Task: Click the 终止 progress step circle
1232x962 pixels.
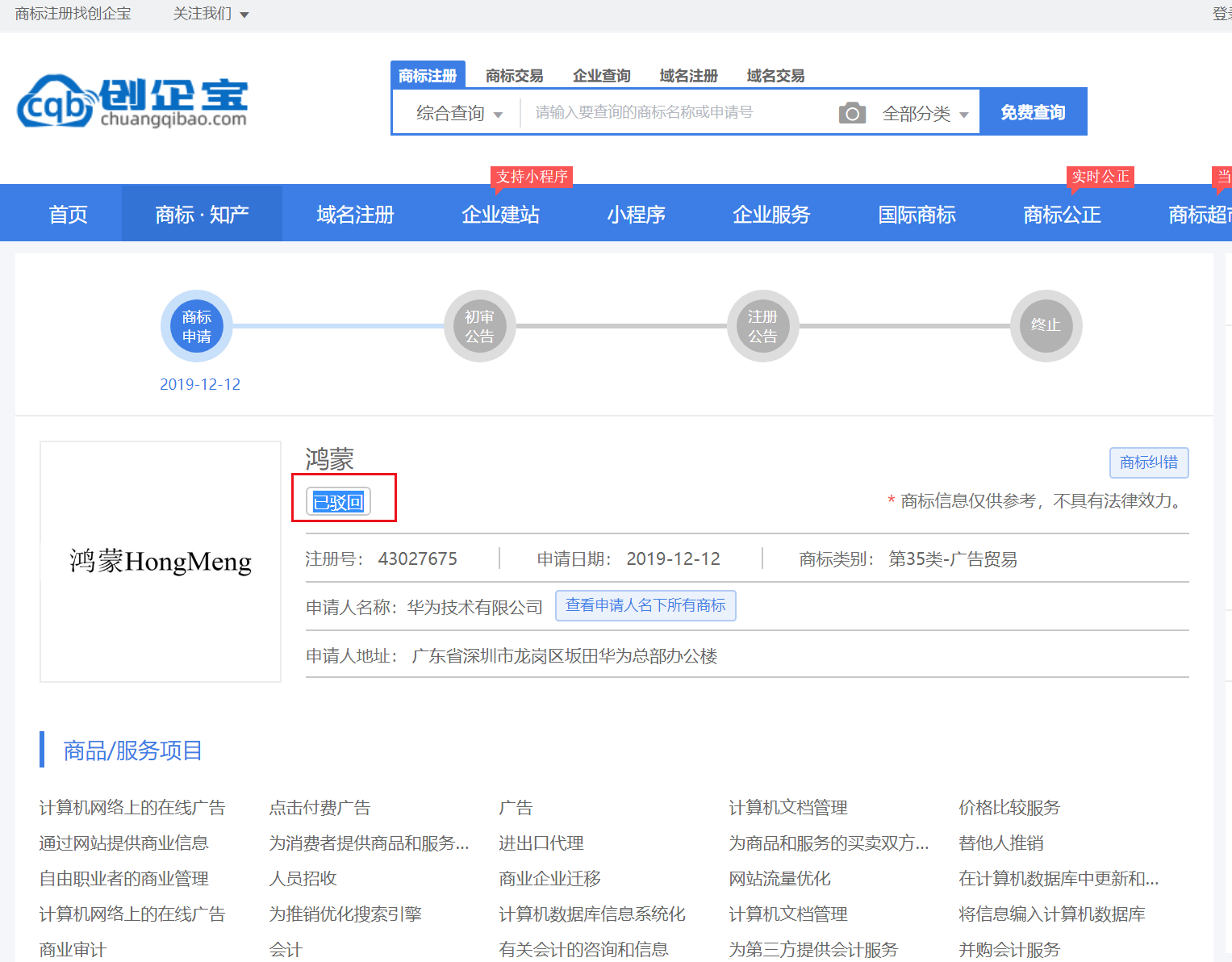Action: click(x=1046, y=326)
